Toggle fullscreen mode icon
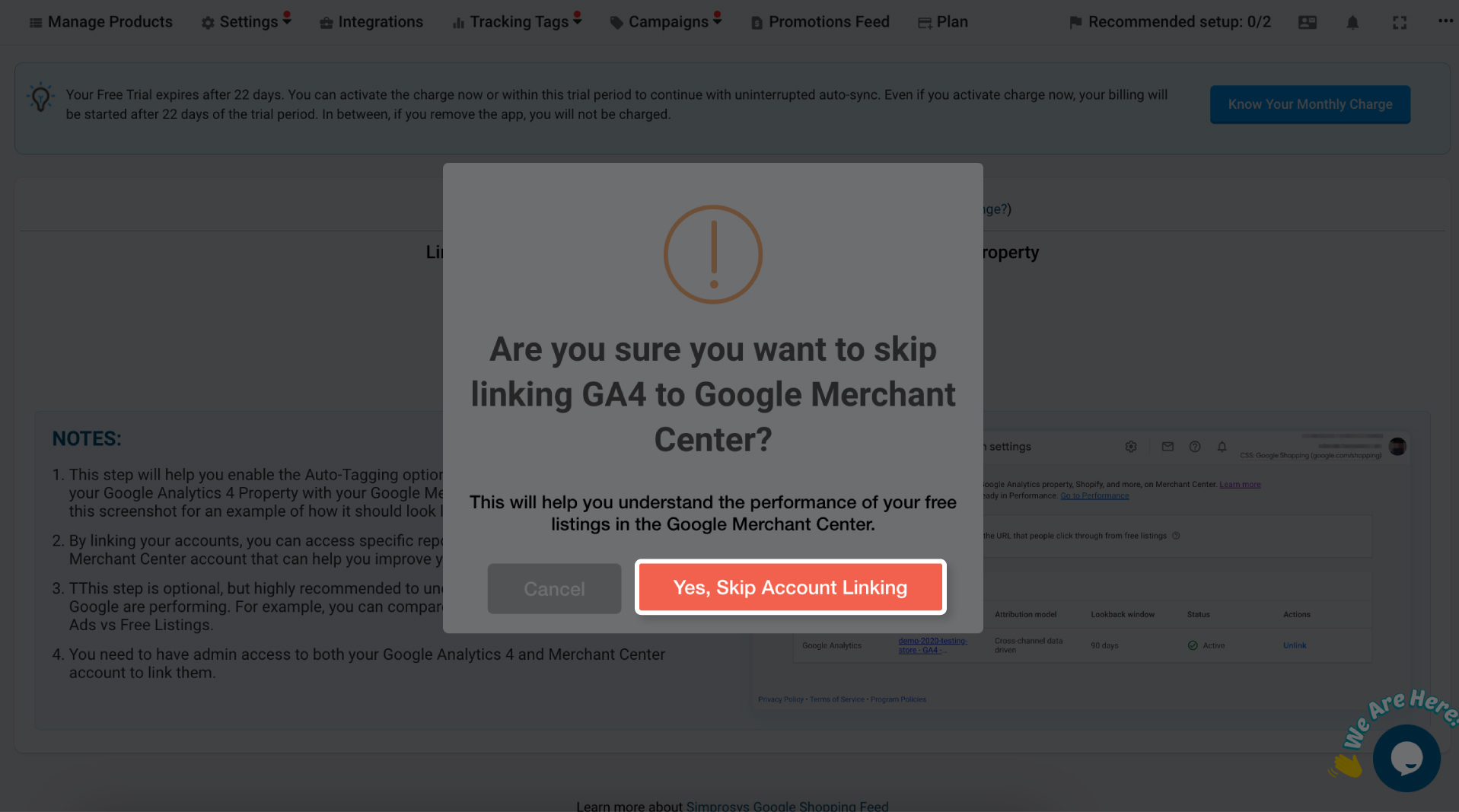The height and width of the screenshot is (812, 1459). (x=1400, y=23)
